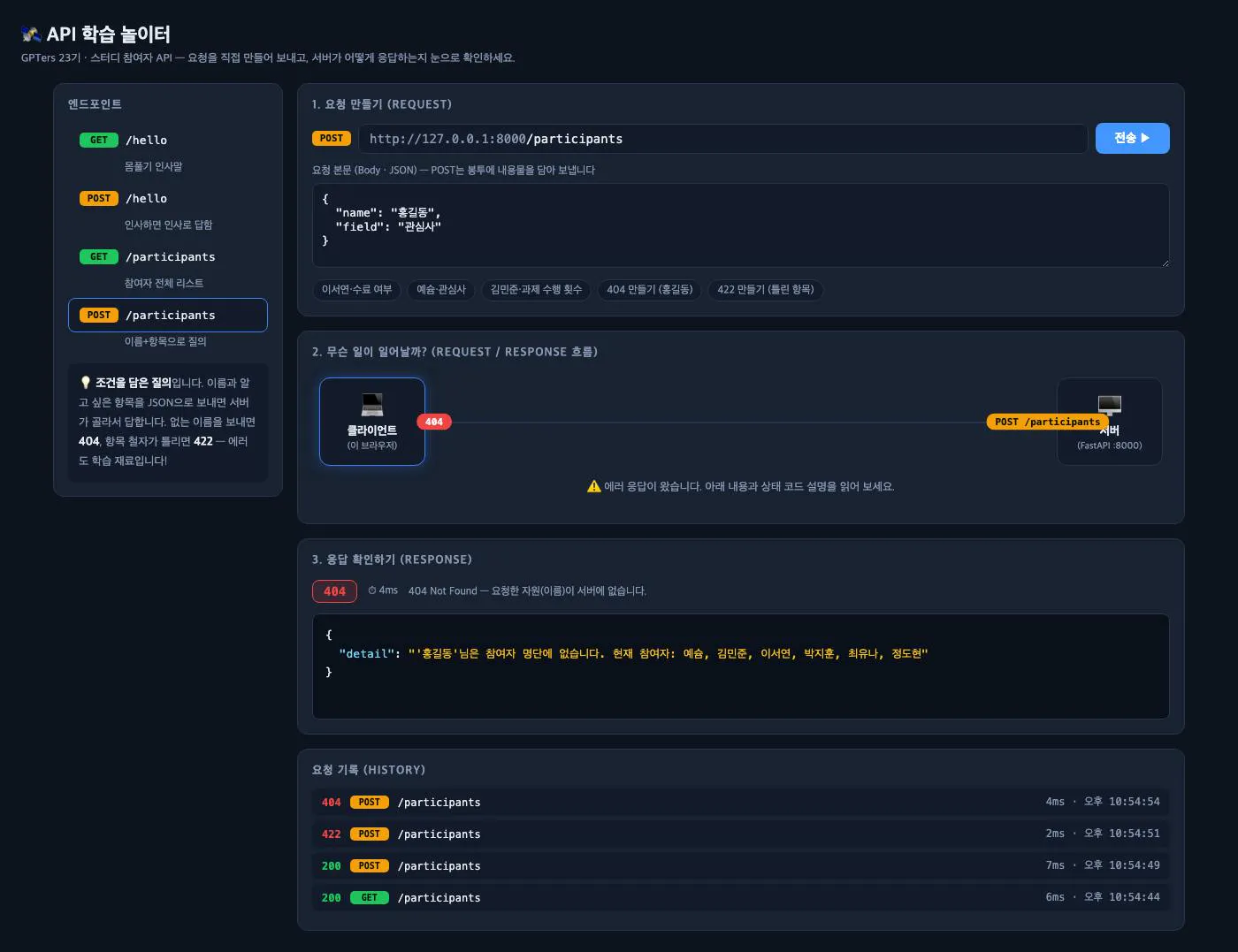
Task: Send the request with the 전송 button
Action: click(x=1132, y=138)
